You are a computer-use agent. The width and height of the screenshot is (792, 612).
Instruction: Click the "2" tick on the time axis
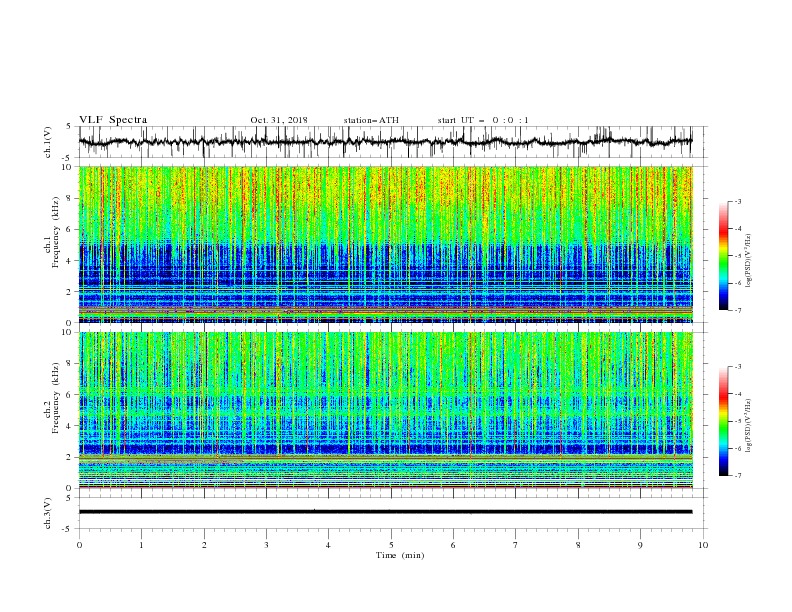(204, 545)
